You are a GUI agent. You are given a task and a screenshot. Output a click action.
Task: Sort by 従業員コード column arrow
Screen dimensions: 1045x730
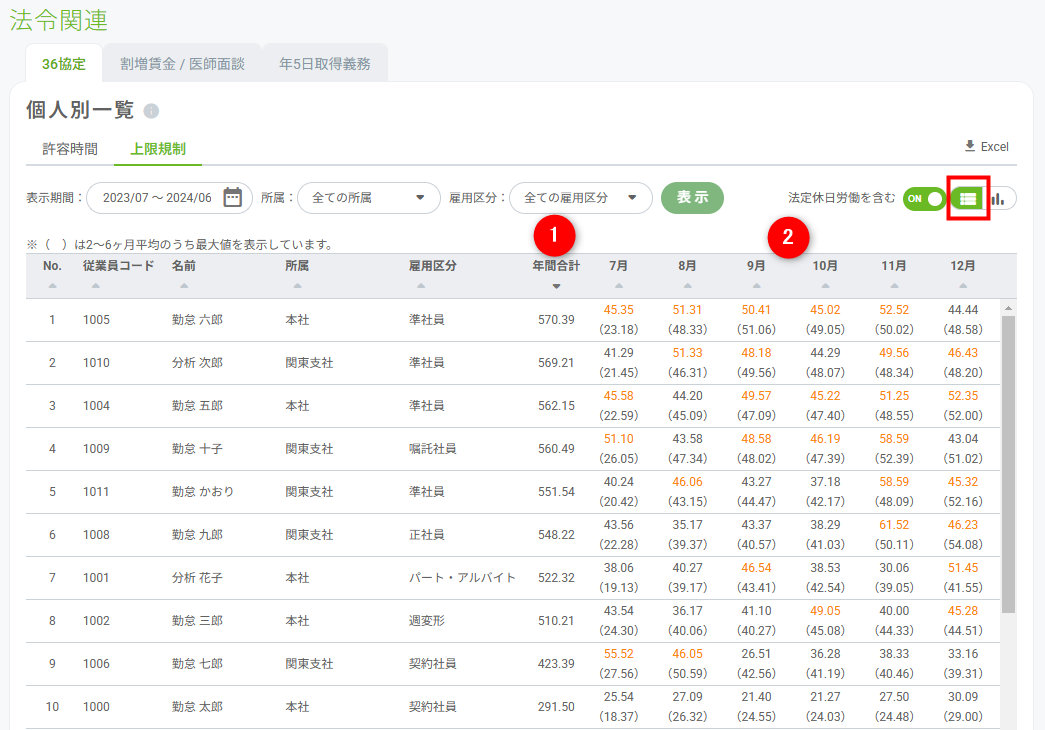pos(96,286)
